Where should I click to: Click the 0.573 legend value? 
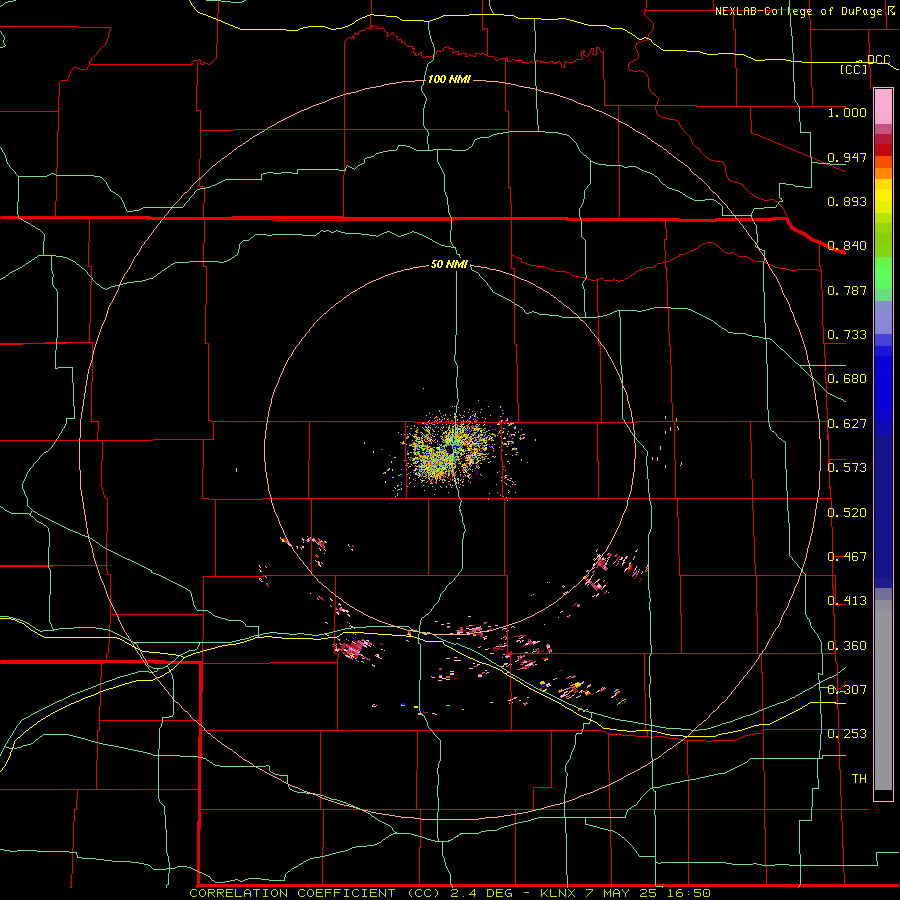[x=847, y=468]
